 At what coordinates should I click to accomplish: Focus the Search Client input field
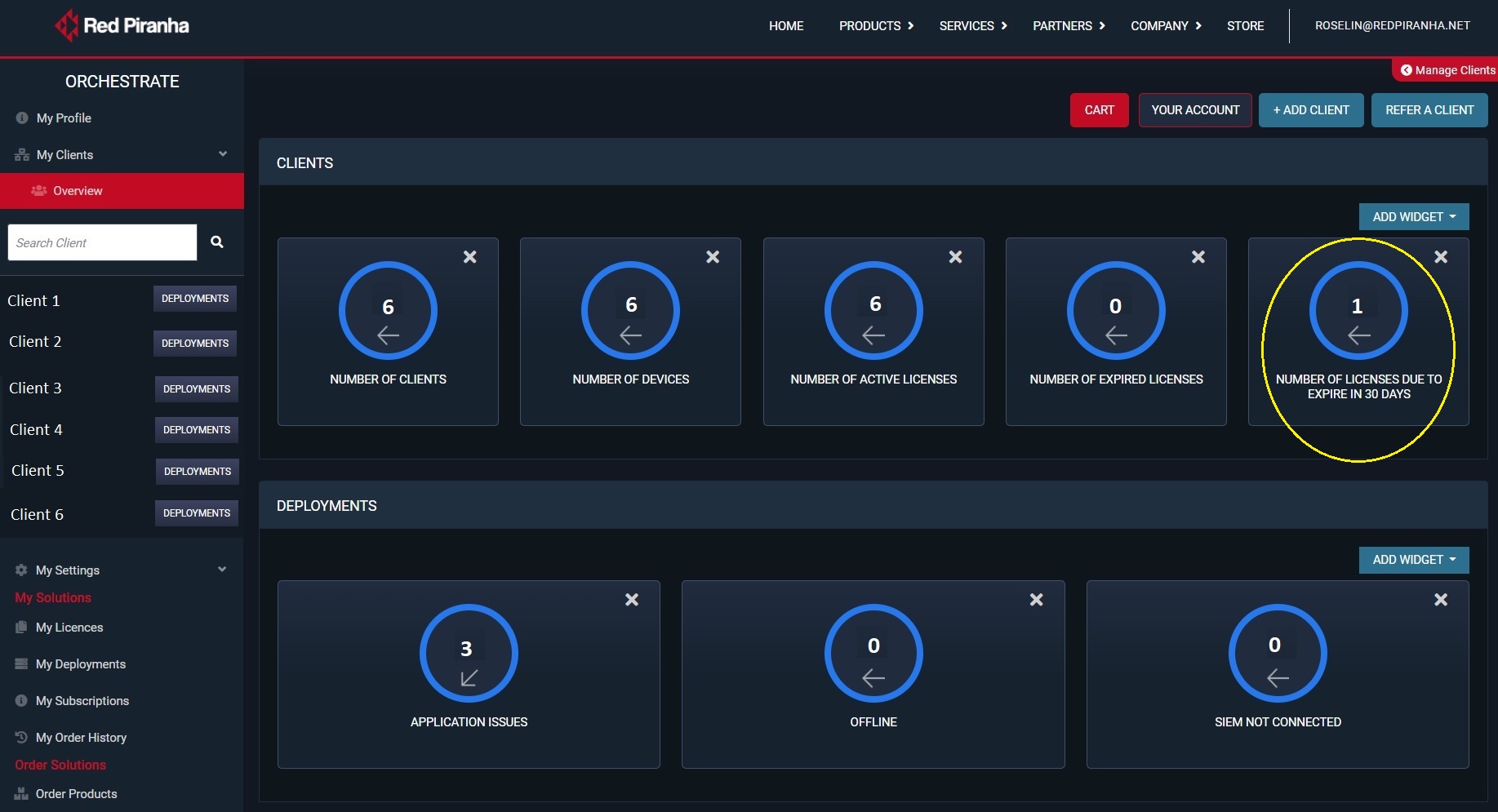click(102, 242)
